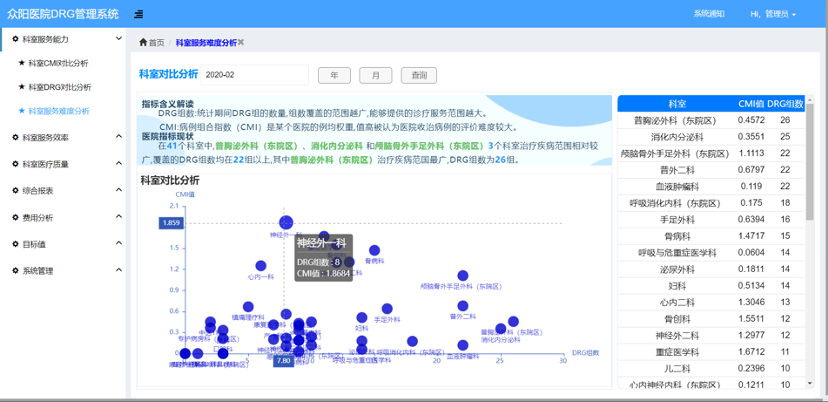This screenshot has width=828, height=402.
Task: Click star icon beside 科室服务难度分析
Action: 22,111
